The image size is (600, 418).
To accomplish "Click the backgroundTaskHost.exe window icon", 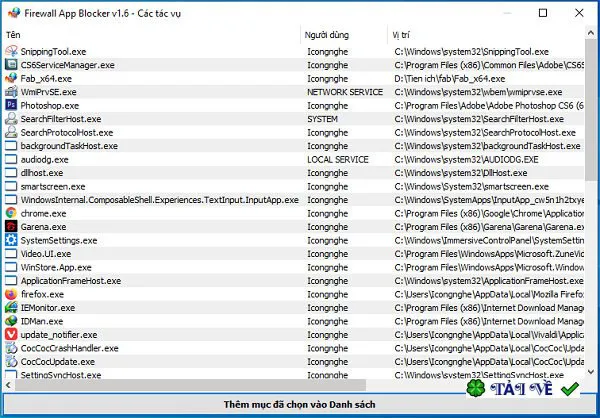I will tap(11, 145).
